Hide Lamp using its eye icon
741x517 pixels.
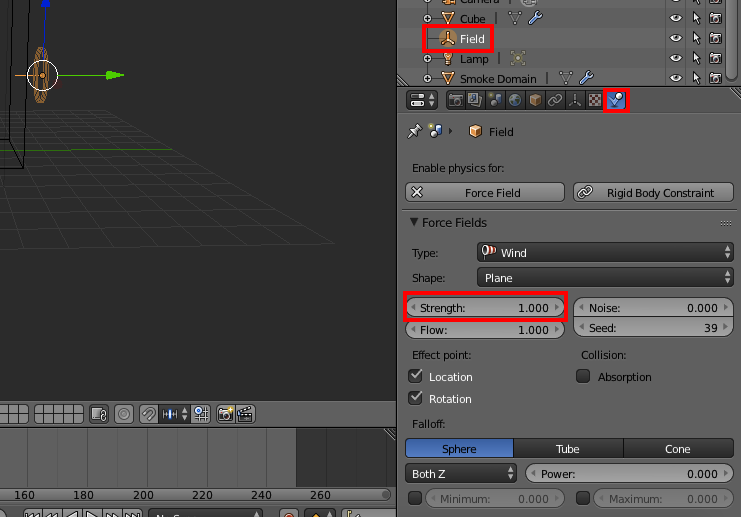click(x=676, y=58)
